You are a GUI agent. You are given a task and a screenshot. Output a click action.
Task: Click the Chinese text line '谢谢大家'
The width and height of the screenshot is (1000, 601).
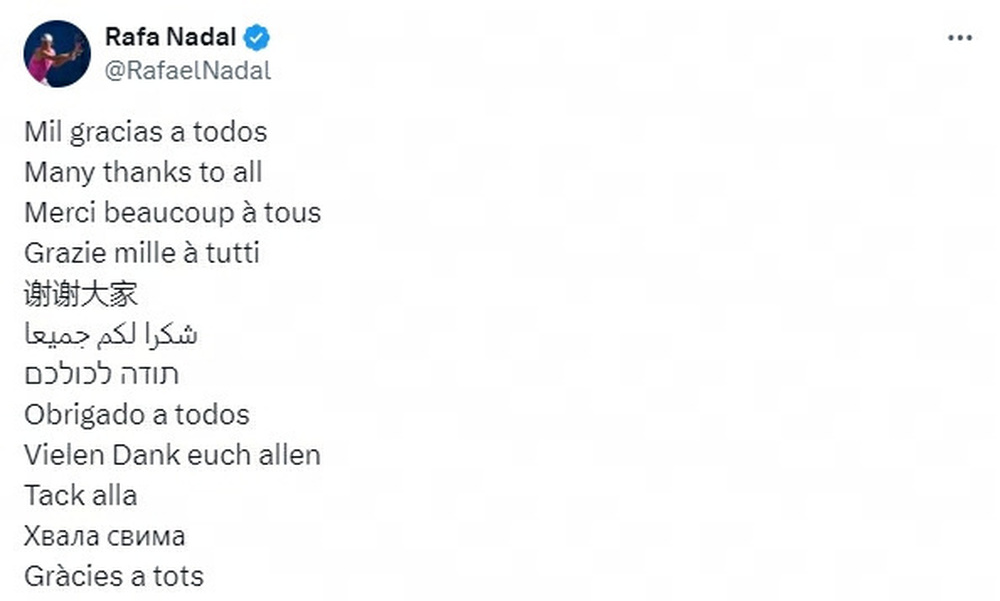point(80,294)
